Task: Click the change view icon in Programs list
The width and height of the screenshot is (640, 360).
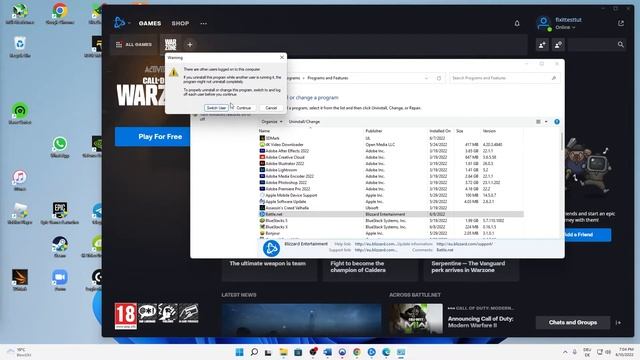Action: click(x=538, y=122)
